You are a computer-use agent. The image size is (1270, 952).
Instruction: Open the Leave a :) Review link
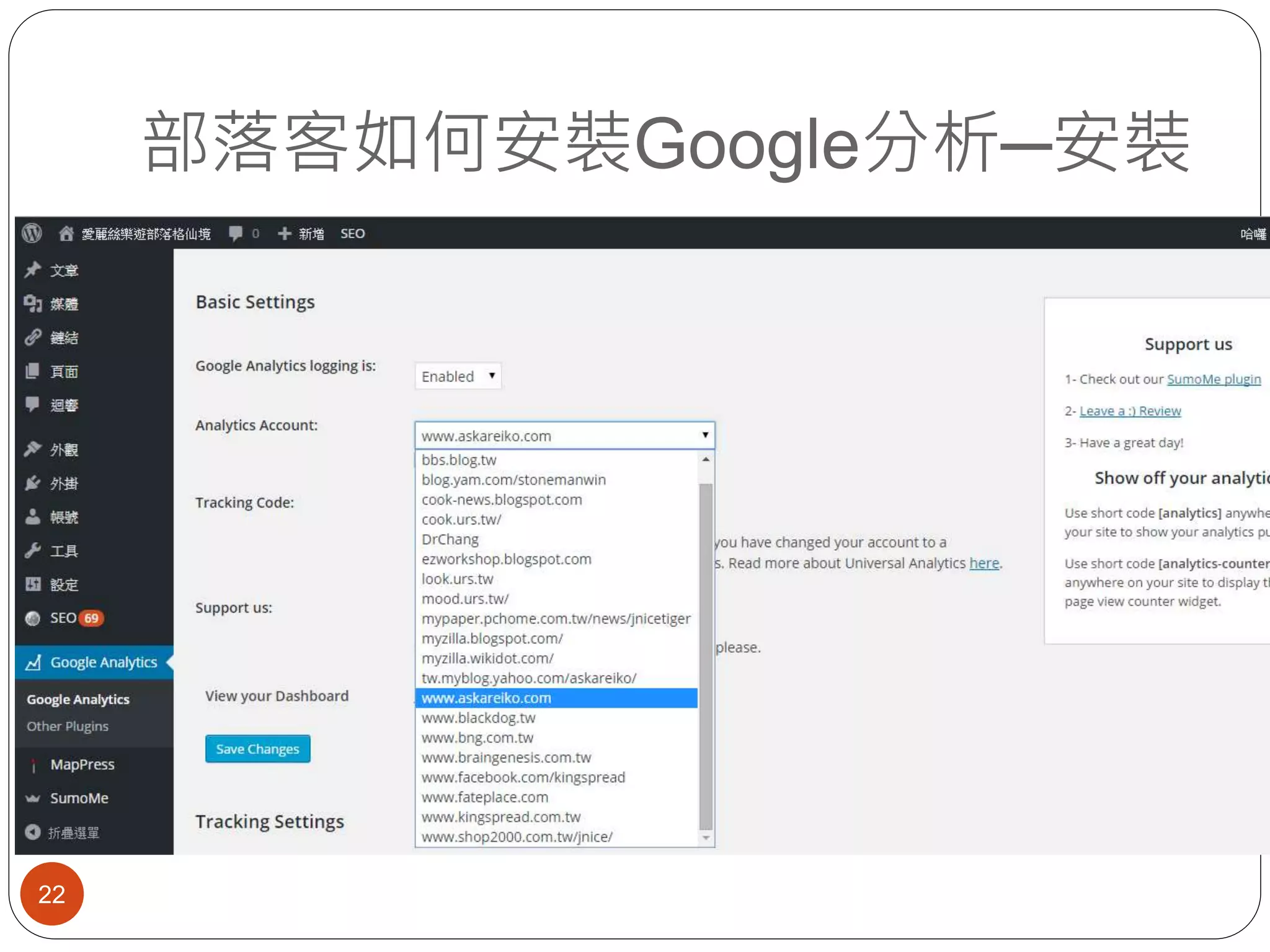click(1130, 411)
